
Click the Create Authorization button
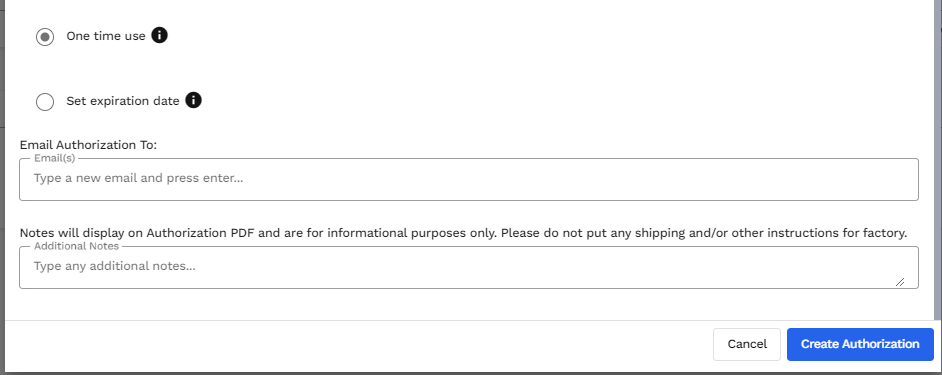860,344
